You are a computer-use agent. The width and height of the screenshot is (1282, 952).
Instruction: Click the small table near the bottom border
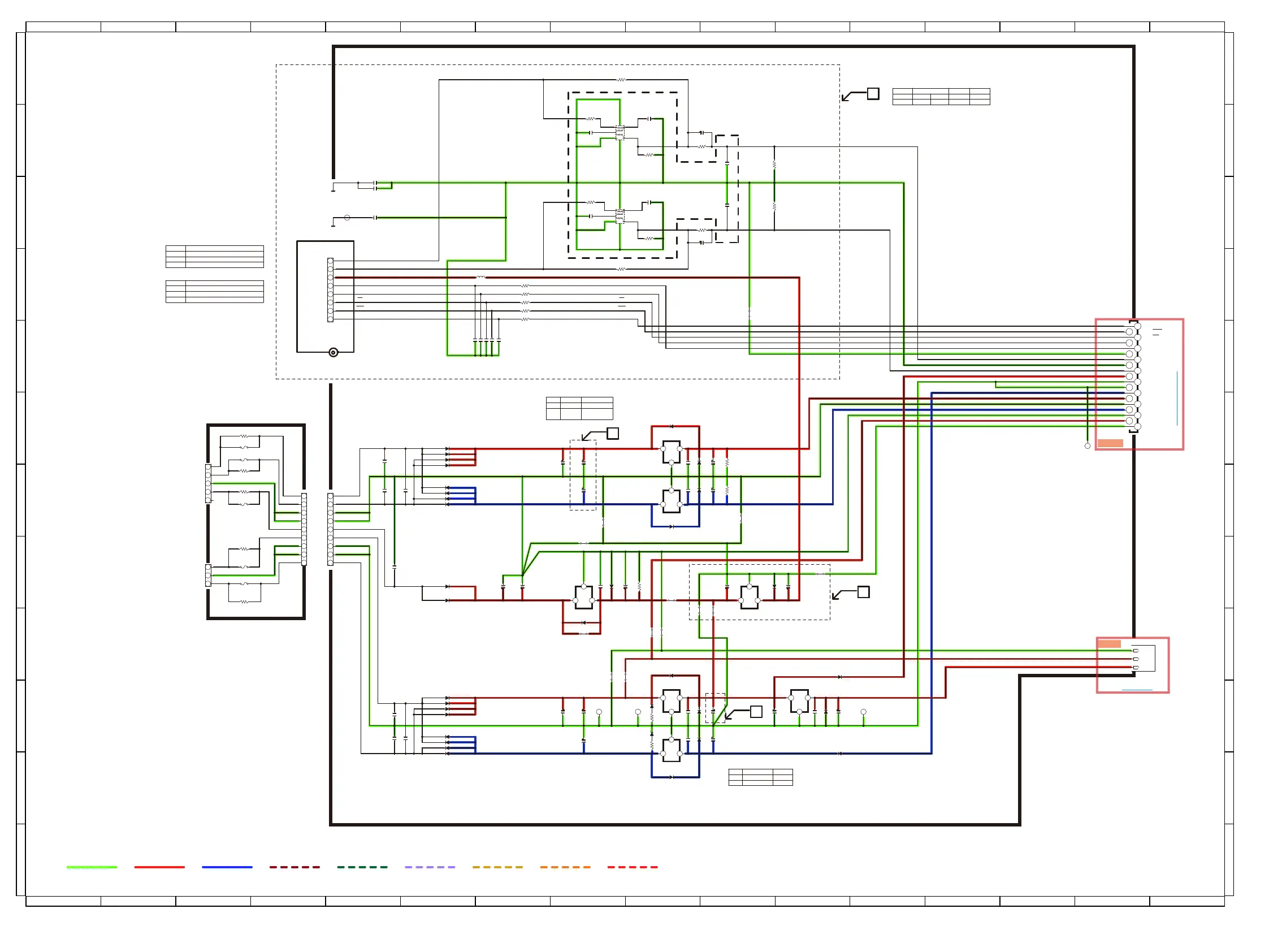click(761, 777)
